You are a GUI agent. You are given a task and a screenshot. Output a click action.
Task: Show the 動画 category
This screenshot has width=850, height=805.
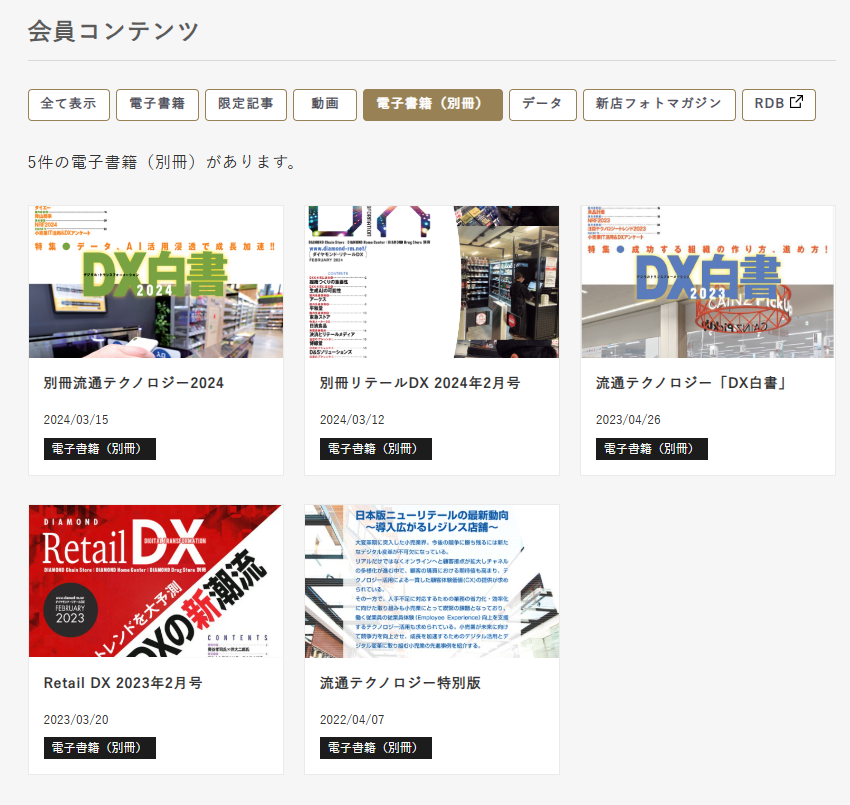point(325,104)
